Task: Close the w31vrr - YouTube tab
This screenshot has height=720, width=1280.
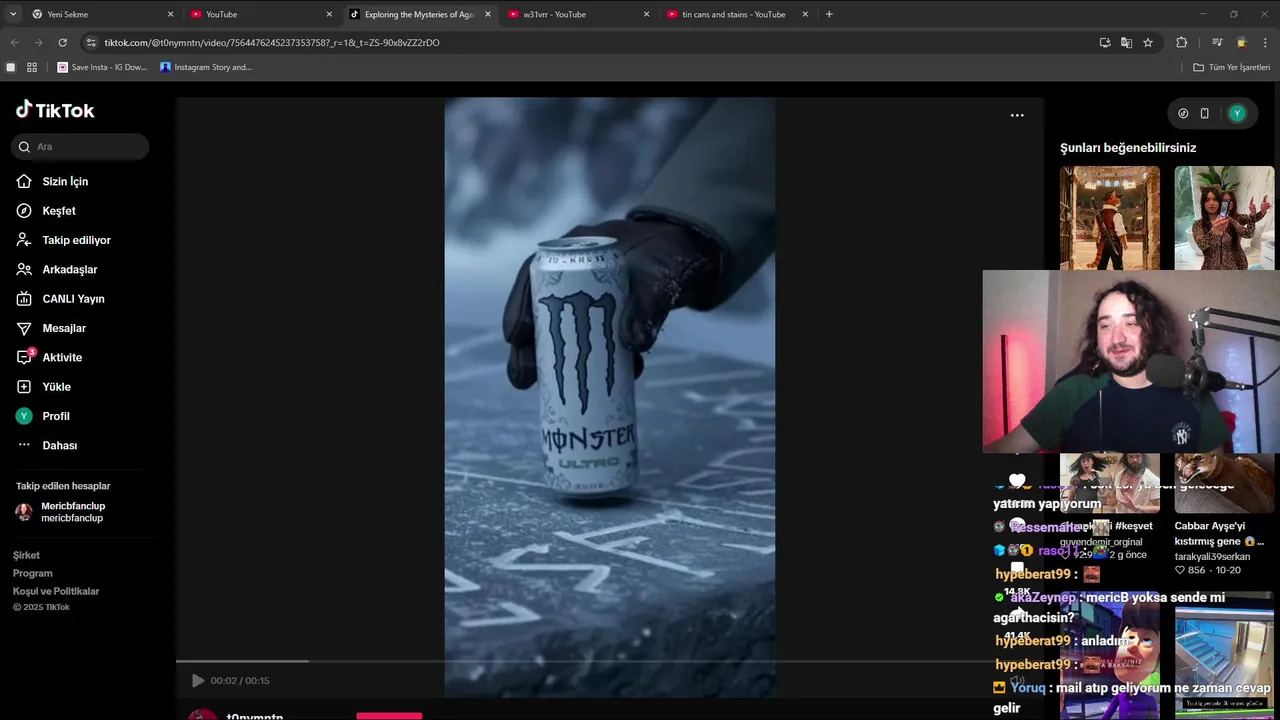Action: coord(647,14)
